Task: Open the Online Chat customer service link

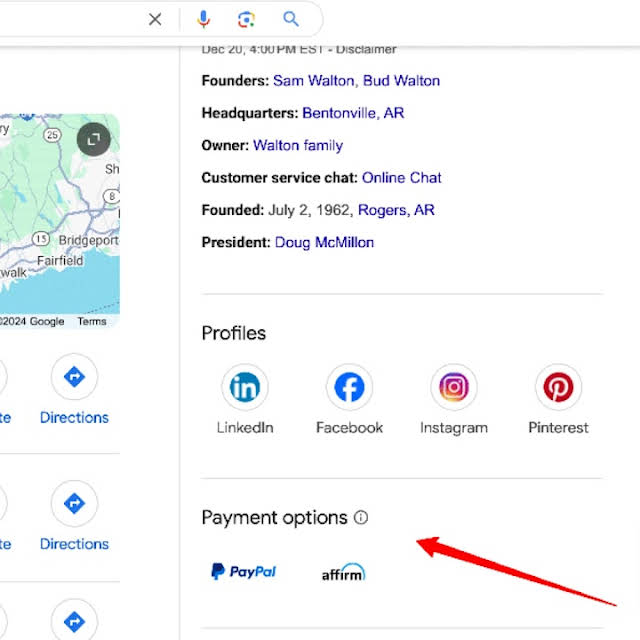Action: click(402, 178)
